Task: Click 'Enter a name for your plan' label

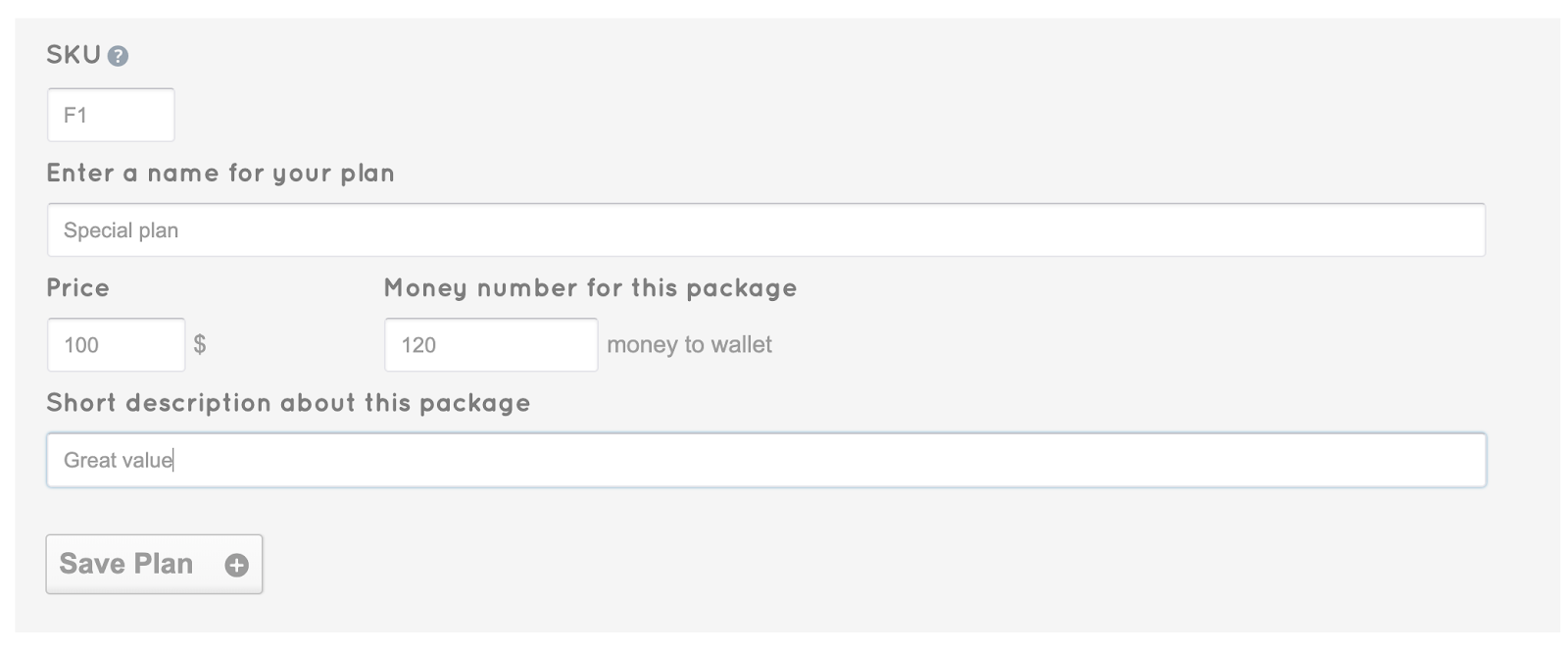Action: (x=220, y=174)
